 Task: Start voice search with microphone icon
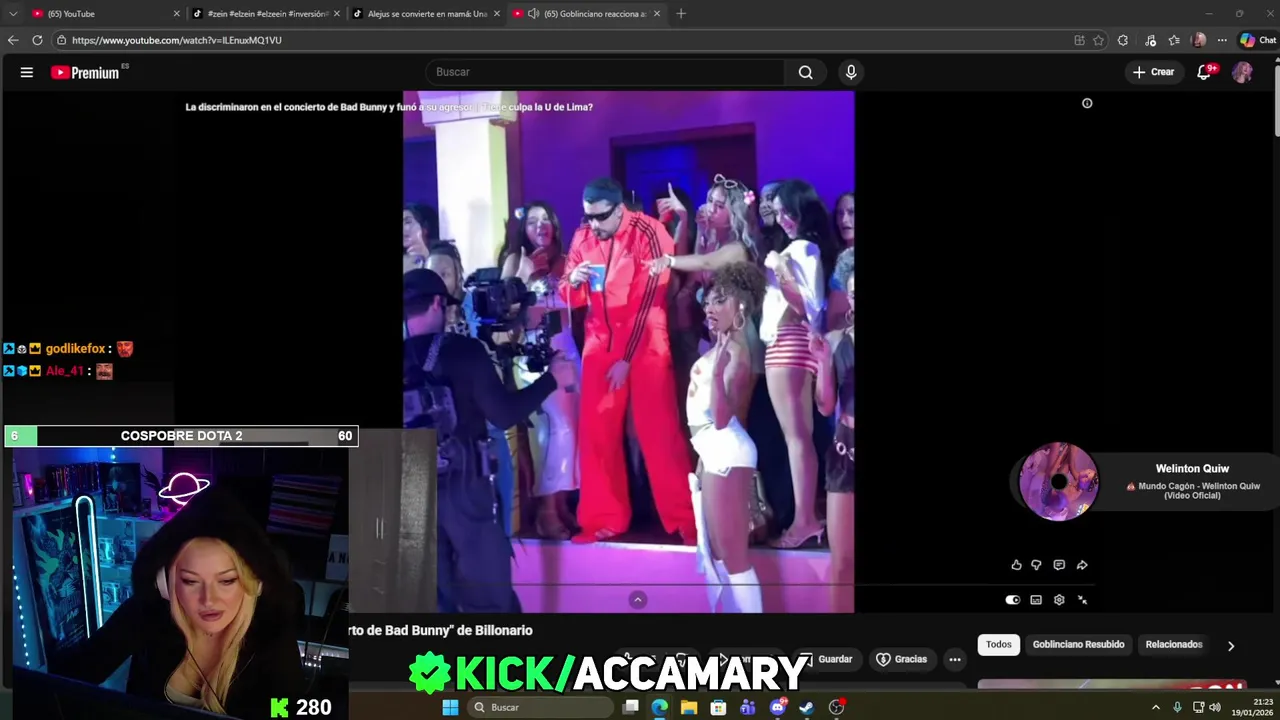coord(851,72)
